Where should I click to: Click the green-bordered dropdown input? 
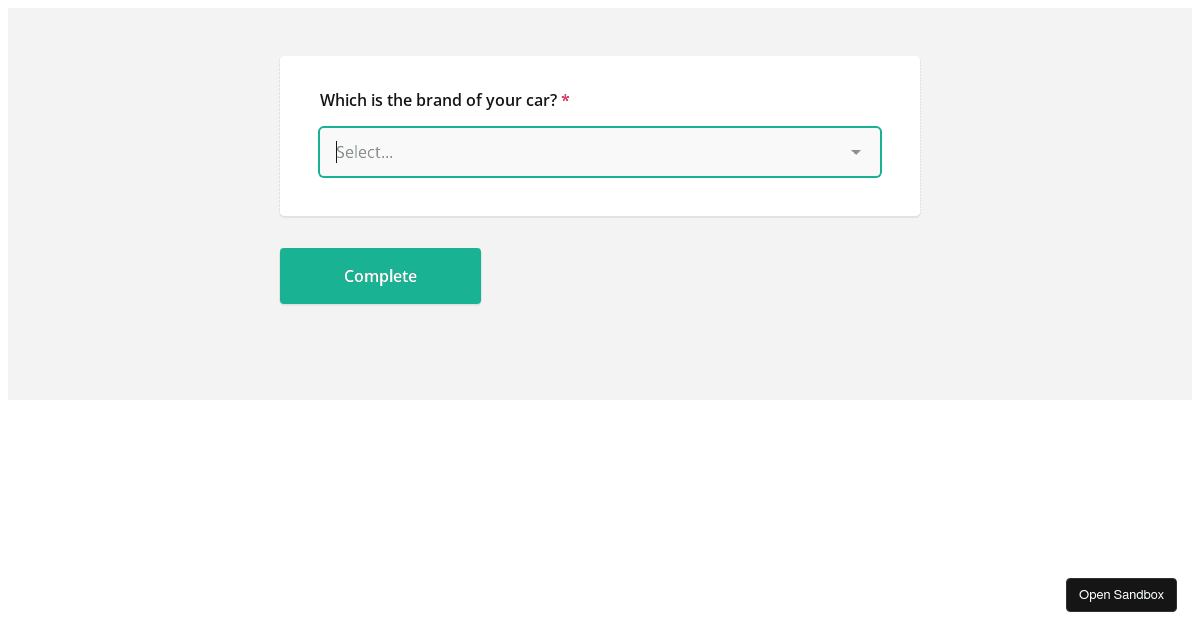pos(600,152)
